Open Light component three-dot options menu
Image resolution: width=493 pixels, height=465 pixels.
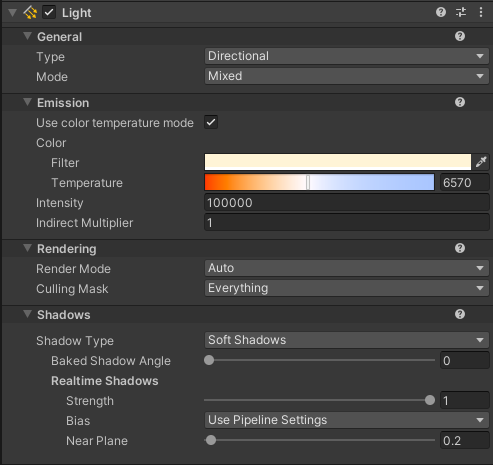[x=481, y=12]
